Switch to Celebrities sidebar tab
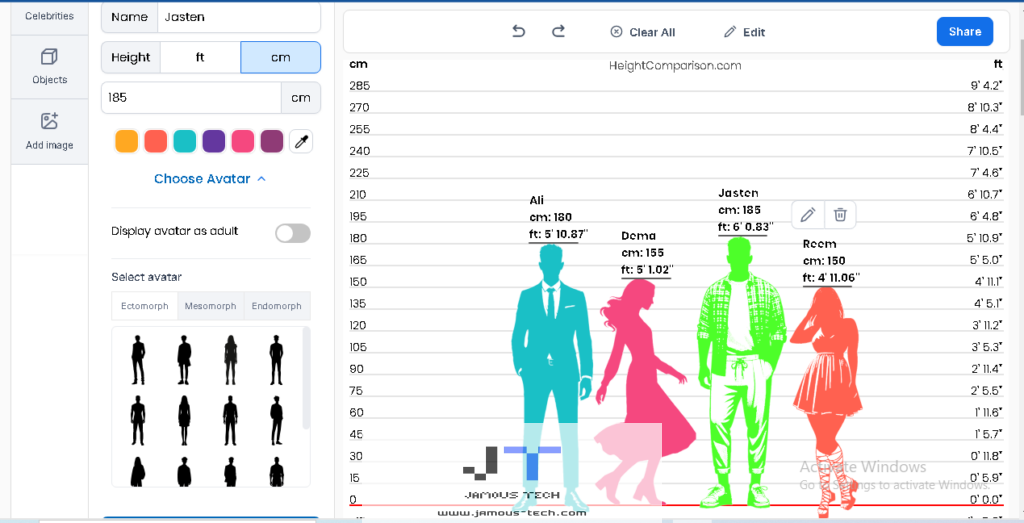 pos(50,16)
